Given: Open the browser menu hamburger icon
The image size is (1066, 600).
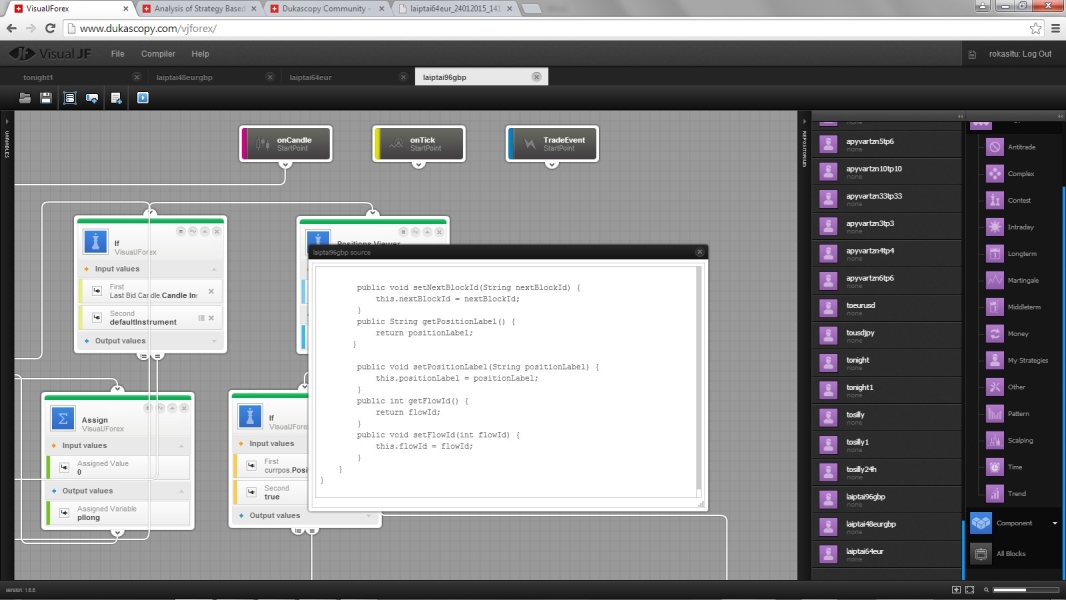Looking at the screenshot, I should click(x=1055, y=29).
